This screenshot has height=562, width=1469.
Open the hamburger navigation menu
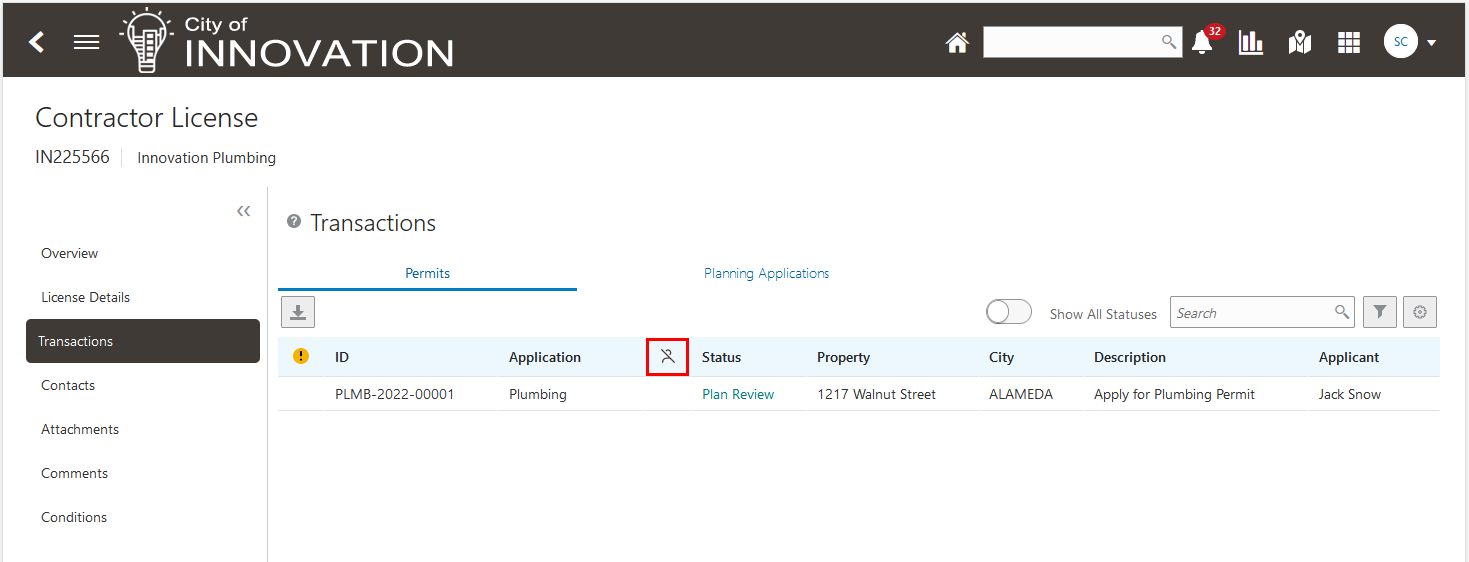(x=87, y=42)
